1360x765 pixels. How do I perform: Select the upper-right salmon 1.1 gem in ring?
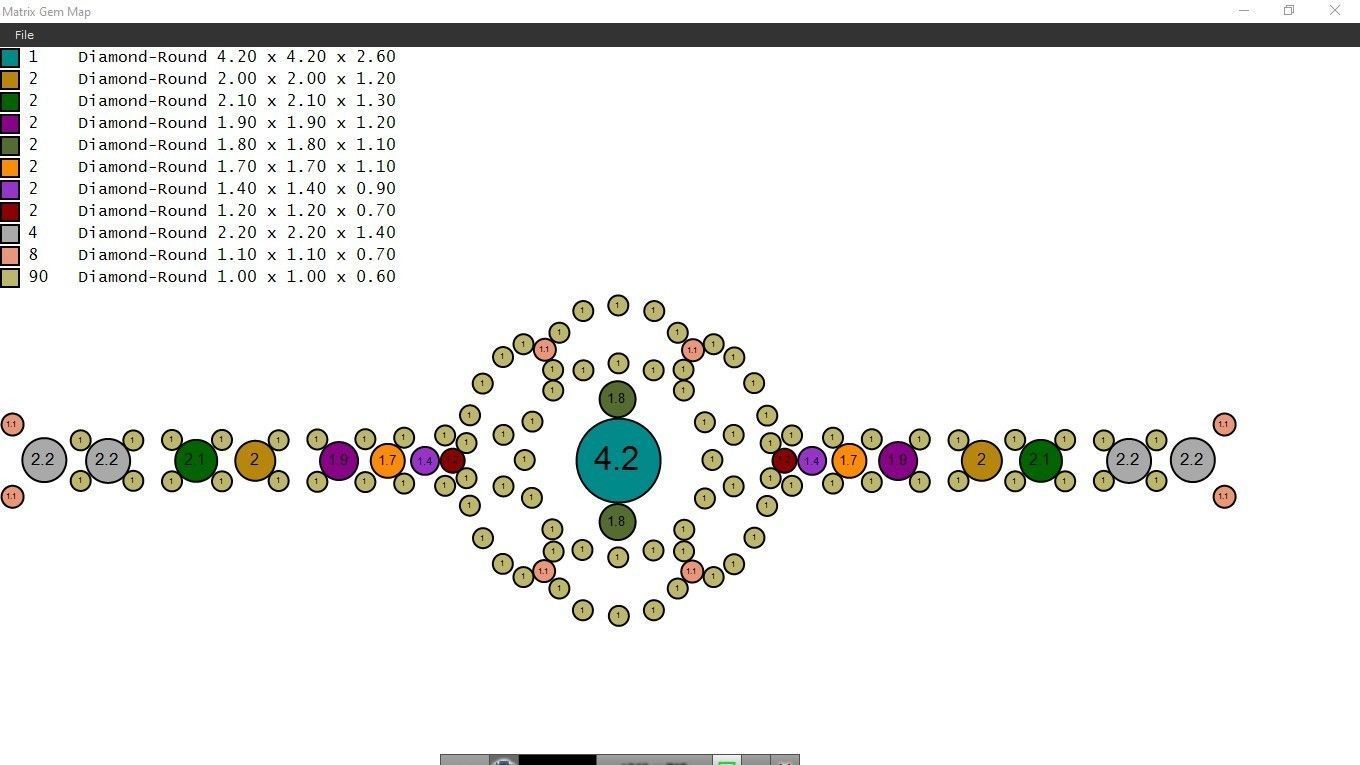[692, 349]
